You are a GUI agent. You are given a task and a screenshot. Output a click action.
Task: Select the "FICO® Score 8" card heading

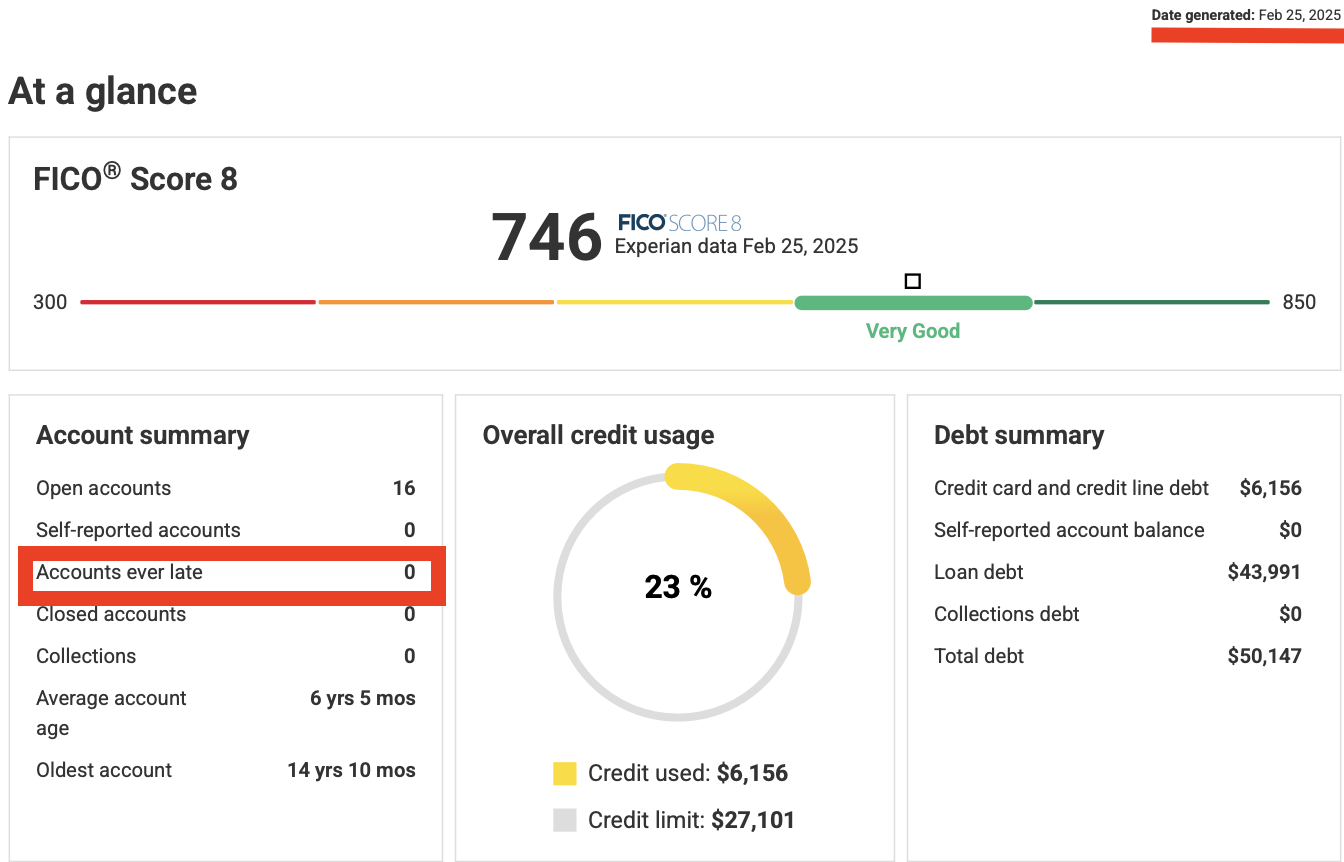coord(136,178)
